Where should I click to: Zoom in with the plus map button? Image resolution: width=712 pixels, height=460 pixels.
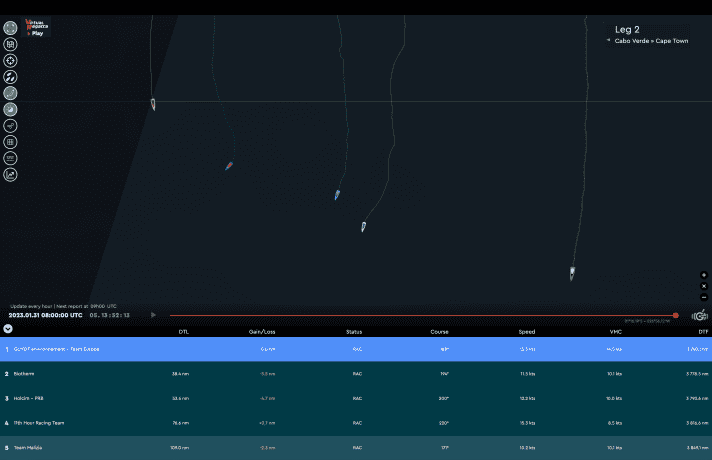pos(704,275)
